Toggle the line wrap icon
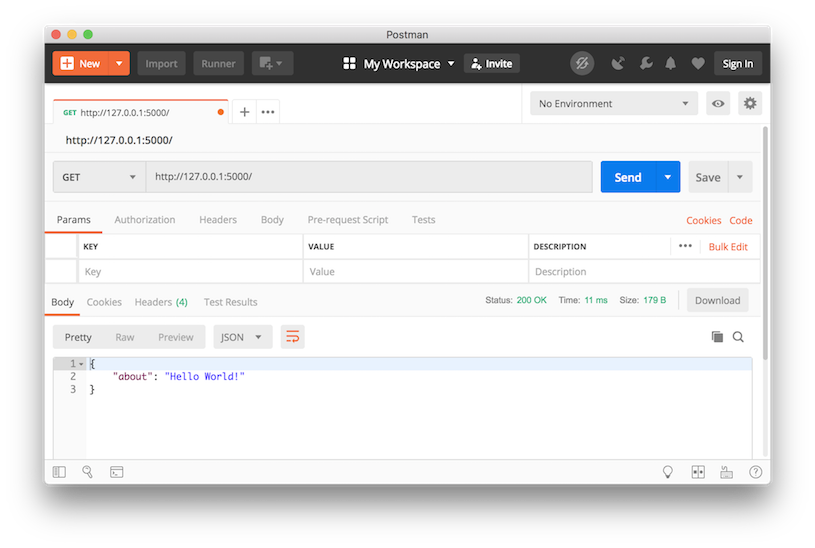The height and width of the screenshot is (548, 815). tap(293, 337)
